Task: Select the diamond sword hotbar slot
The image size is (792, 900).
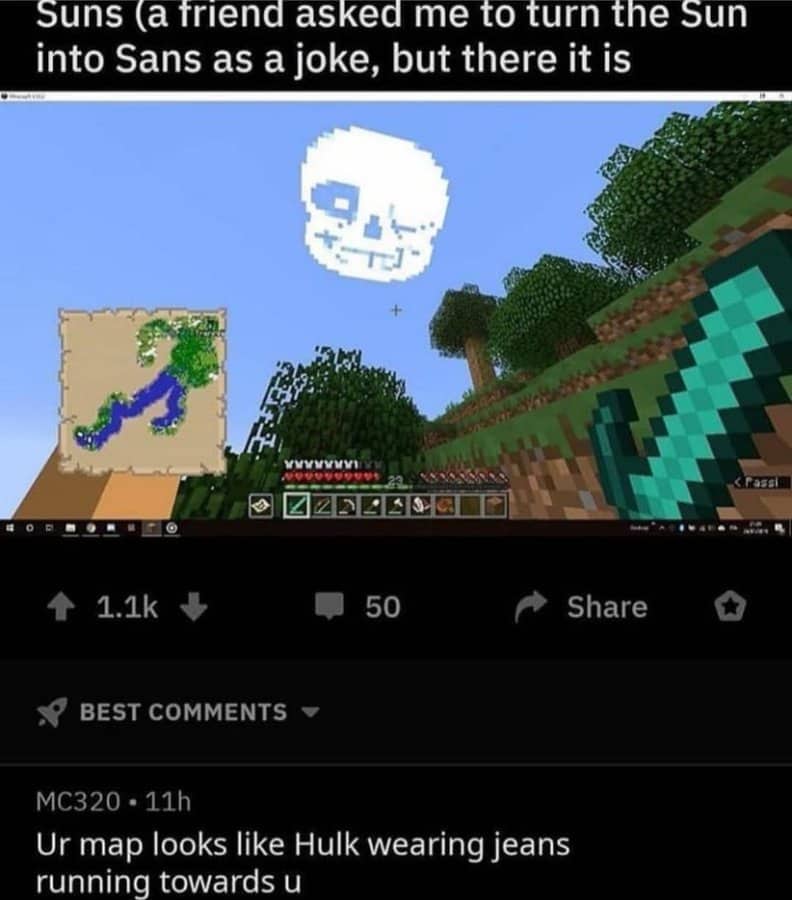Action: click(297, 506)
